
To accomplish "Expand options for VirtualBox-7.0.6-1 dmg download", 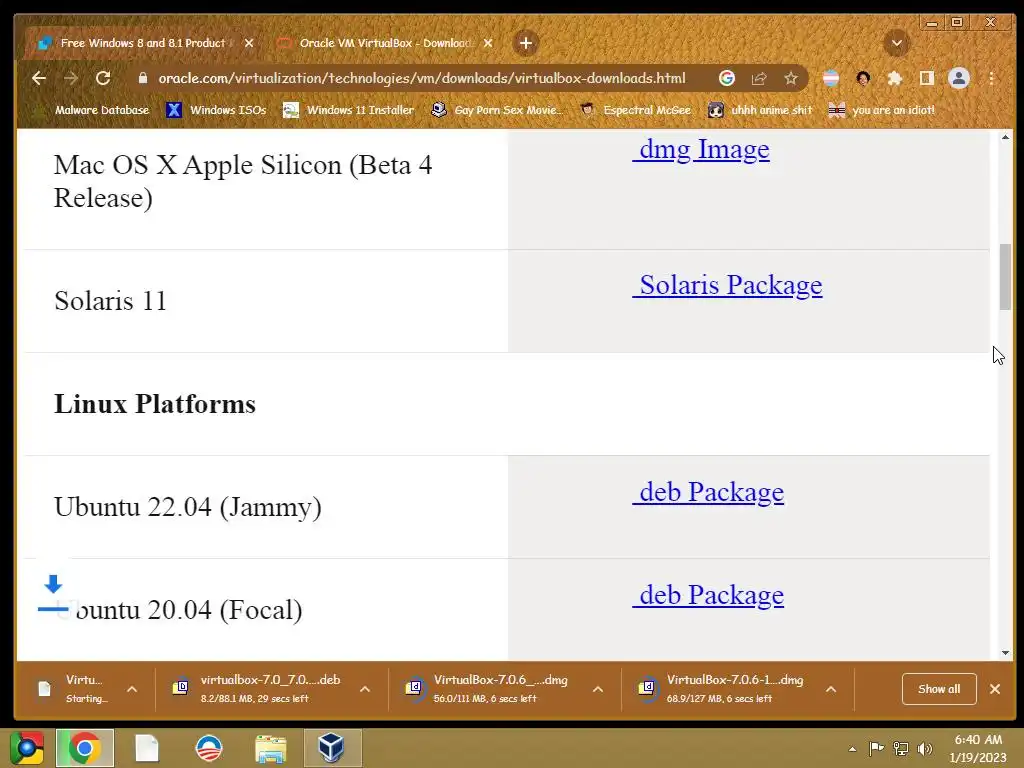I will coord(831,689).
